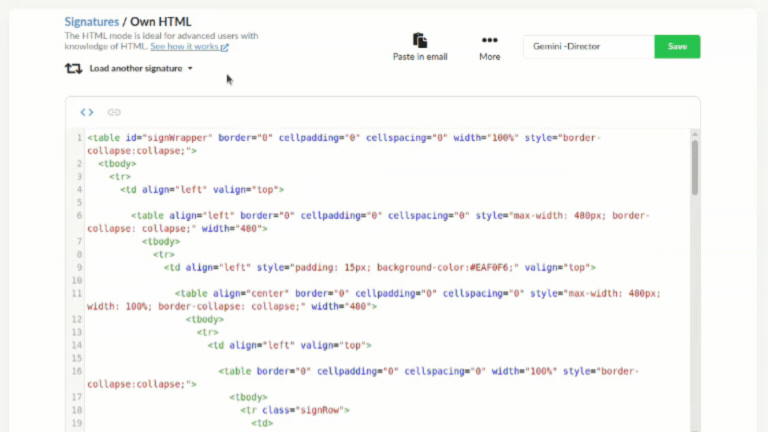Click the <td> tag on line 19
The width and height of the screenshot is (768, 432).
point(262,423)
